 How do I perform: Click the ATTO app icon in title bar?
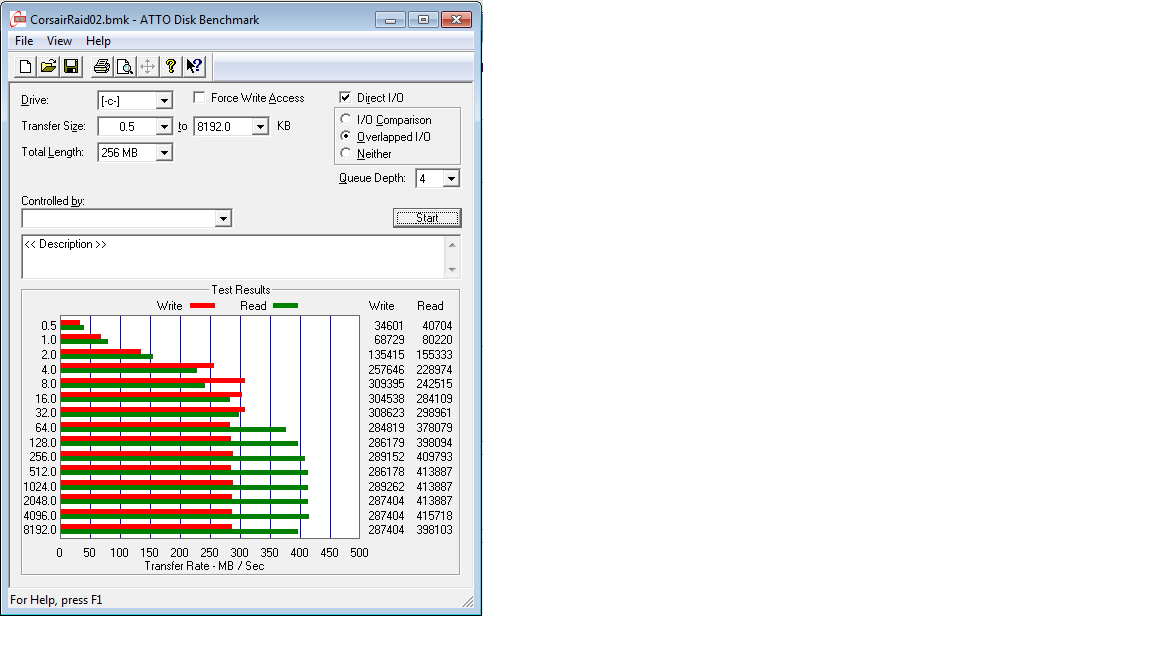18,19
